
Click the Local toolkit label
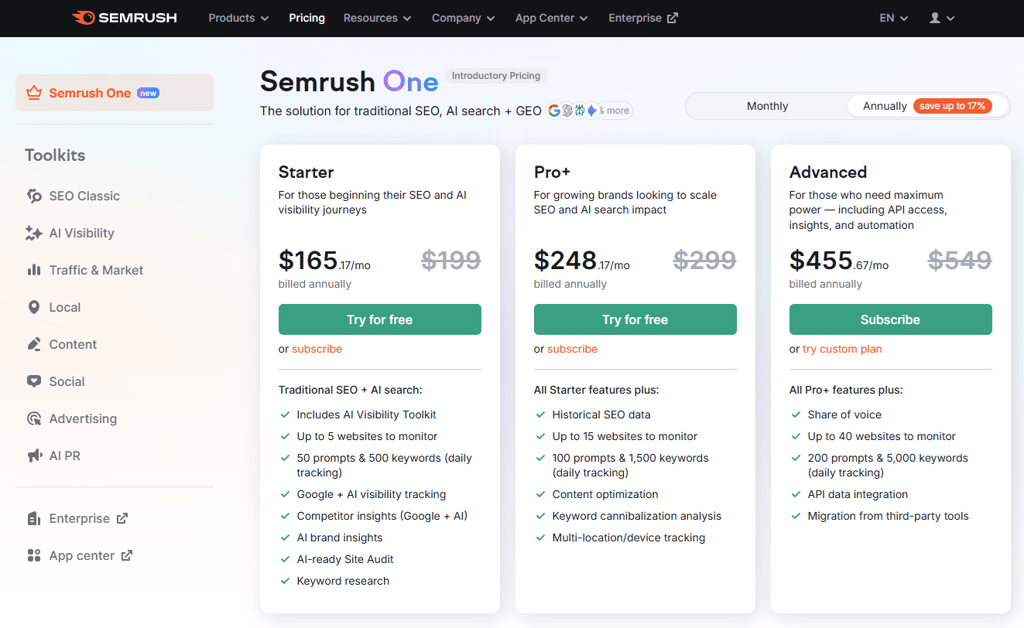click(65, 307)
